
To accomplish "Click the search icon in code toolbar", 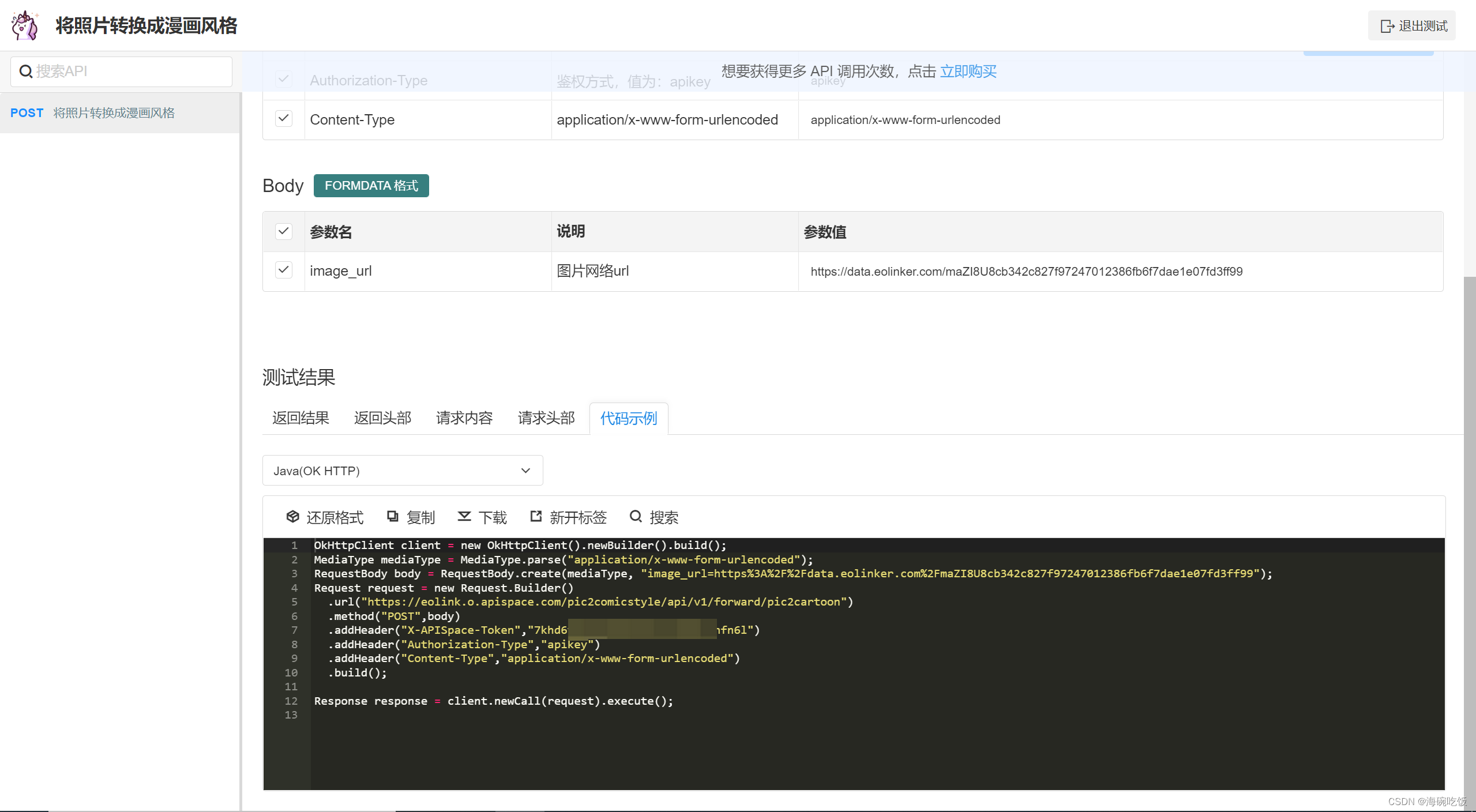I will click(x=636, y=517).
